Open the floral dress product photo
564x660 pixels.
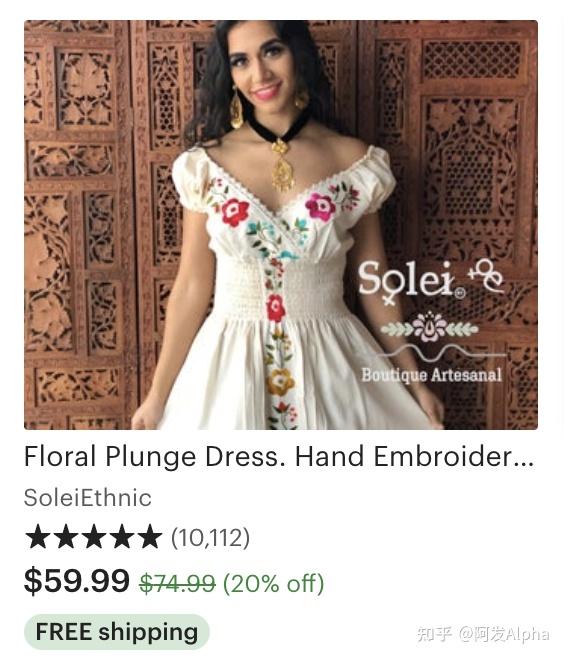pyautogui.click(x=281, y=225)
